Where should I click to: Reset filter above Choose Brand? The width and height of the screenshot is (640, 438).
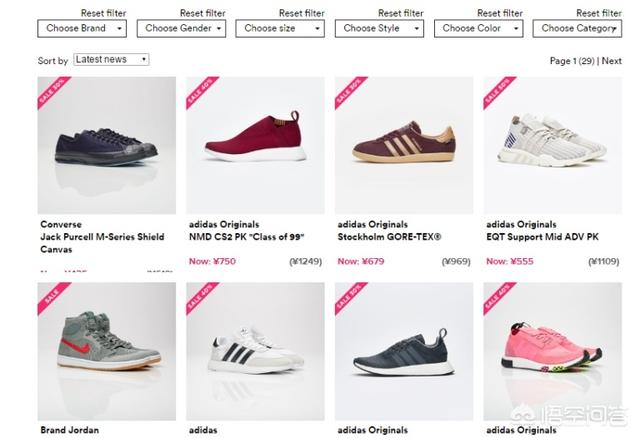[103, 13]
